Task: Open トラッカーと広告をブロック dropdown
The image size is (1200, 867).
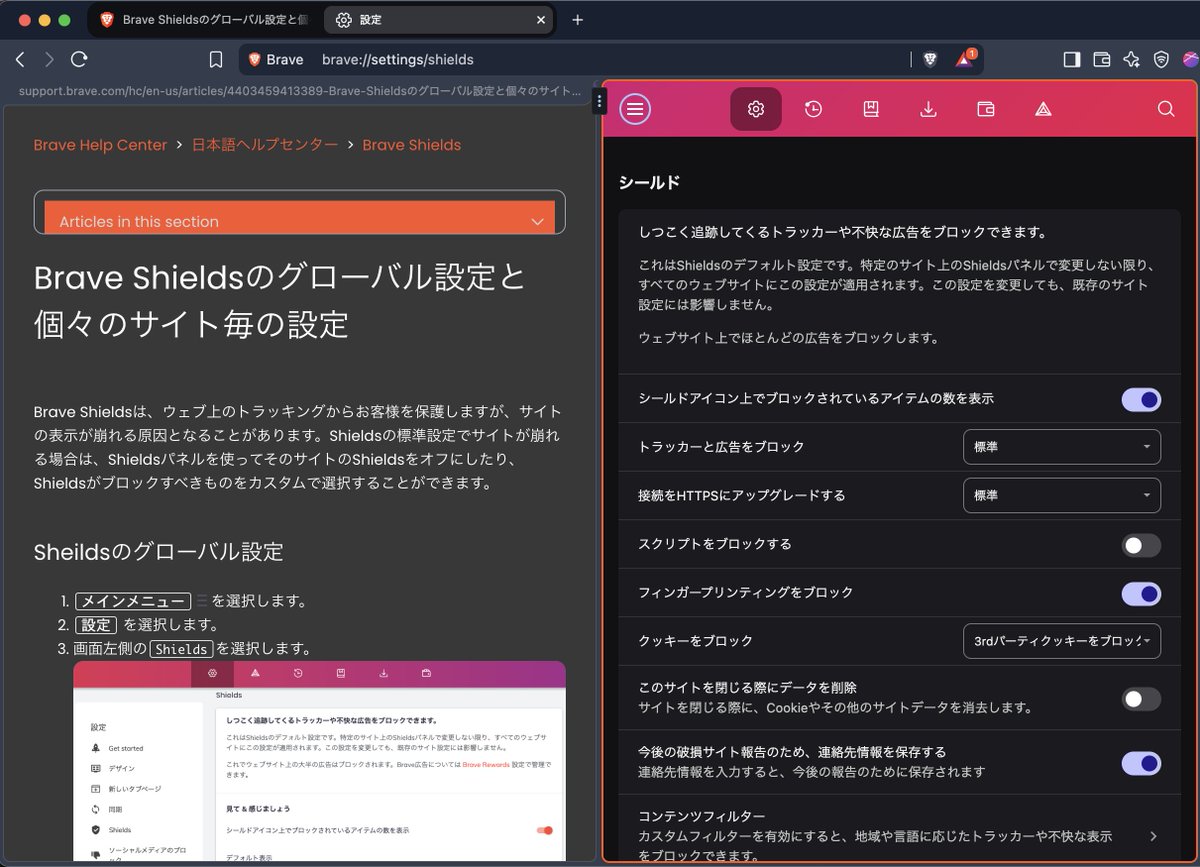Action: pos(1062,447)
